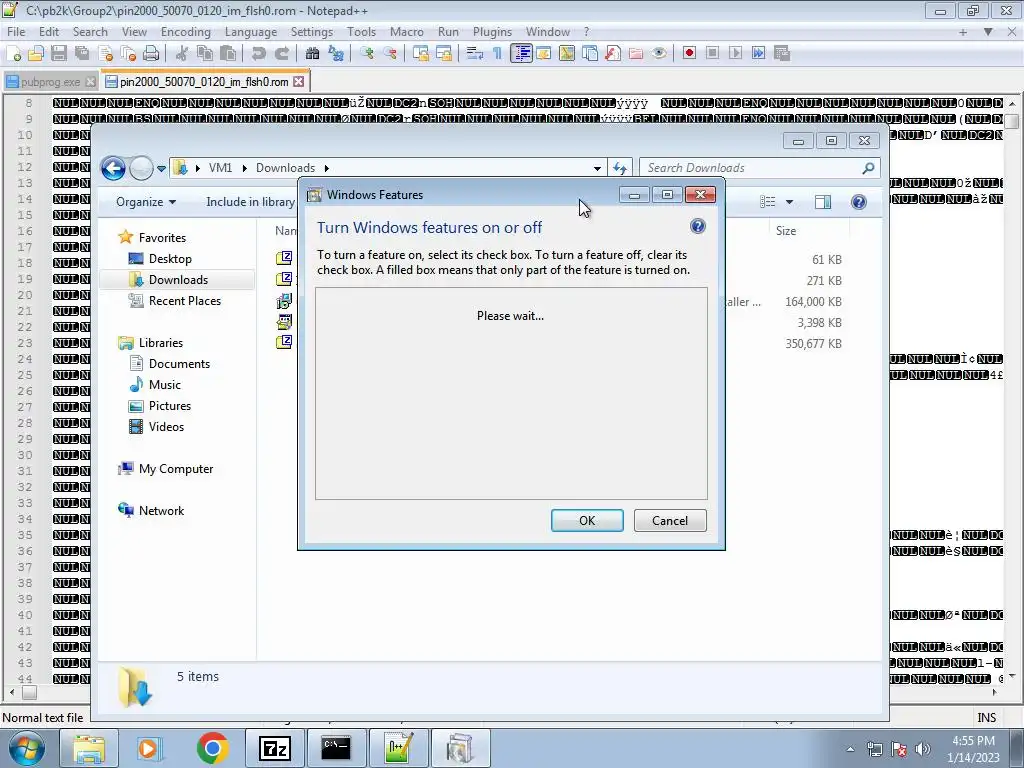Expand the arrow after Downloads breadcrumb
The image size is (1024, 768).
(x=327, y=168)
